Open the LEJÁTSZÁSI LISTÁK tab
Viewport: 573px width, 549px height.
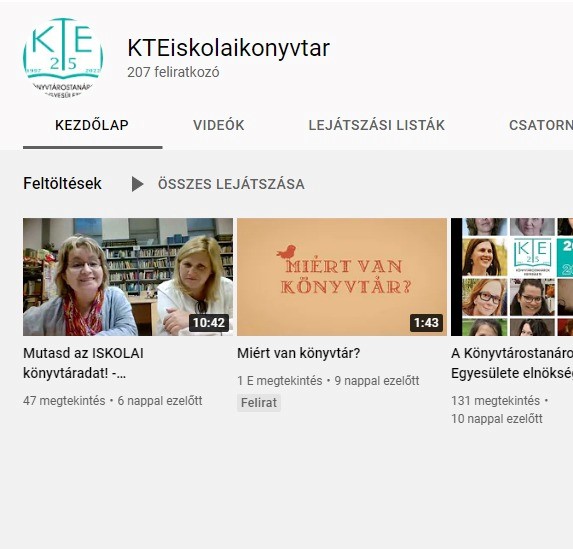pyautogui.click(x=376, y=125)
